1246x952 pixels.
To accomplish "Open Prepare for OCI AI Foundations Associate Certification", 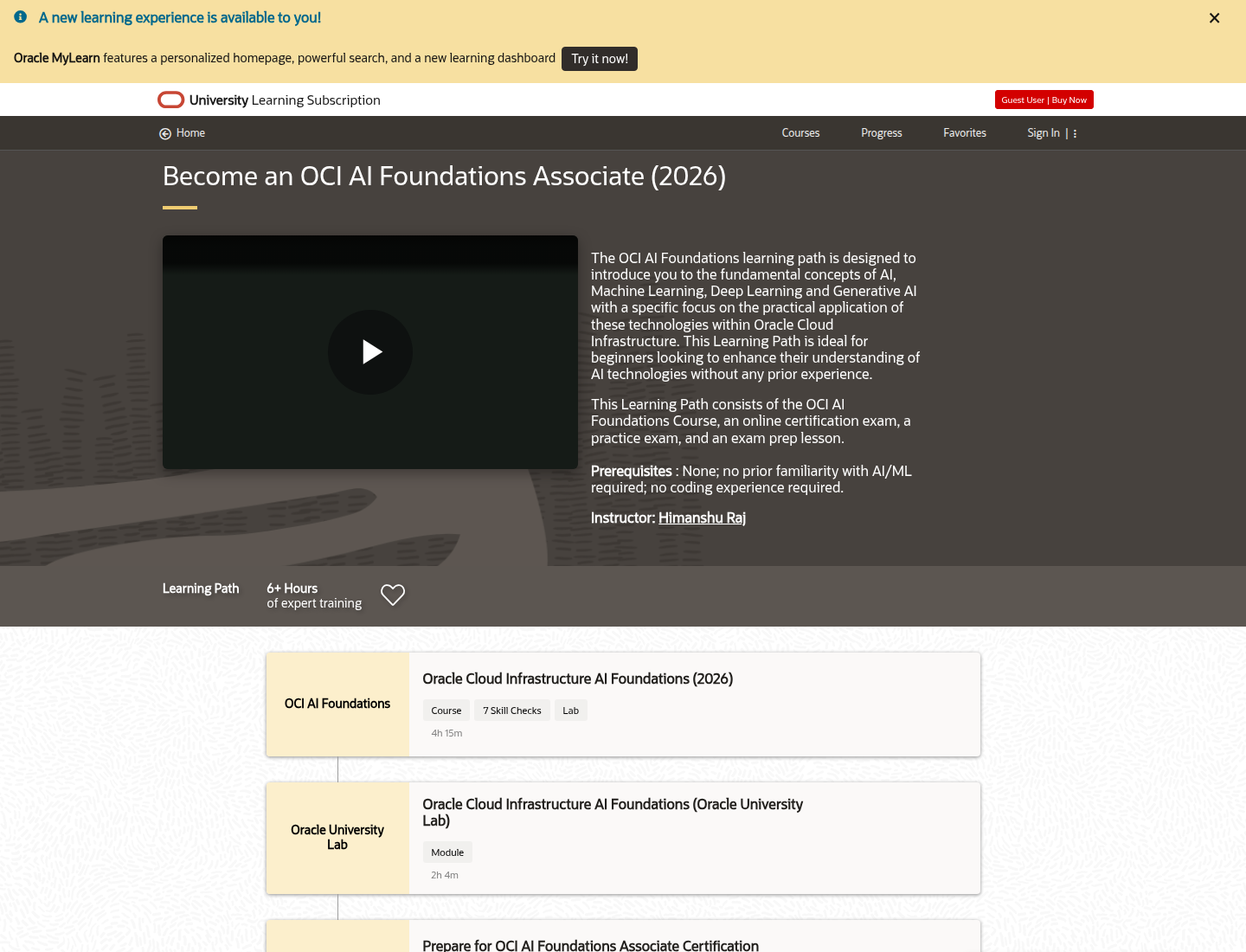I will 591,945.
